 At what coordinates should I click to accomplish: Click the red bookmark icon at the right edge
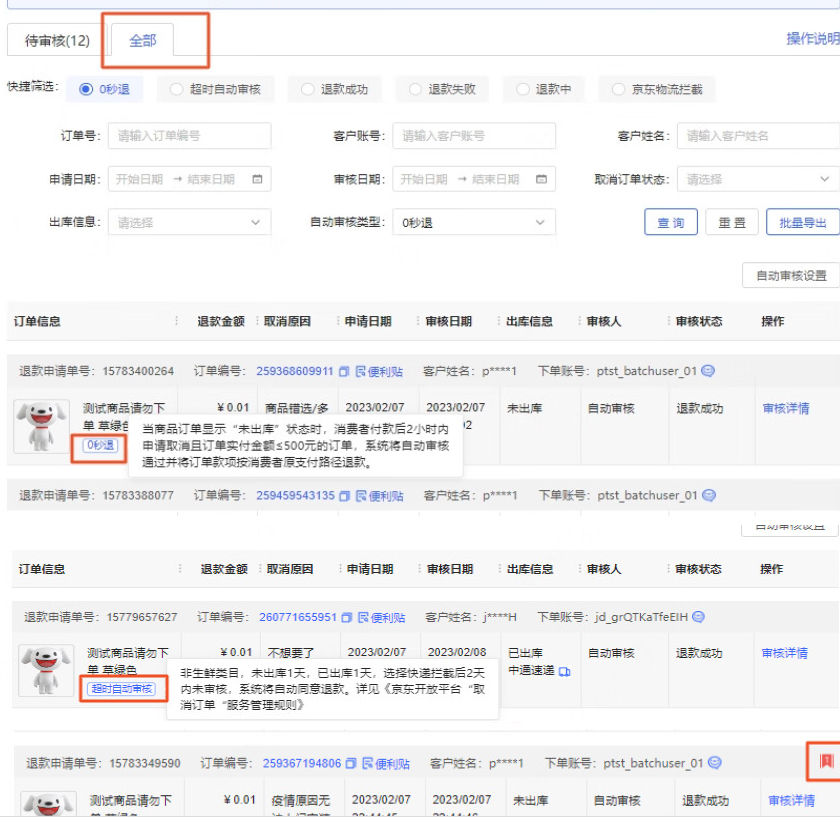coord(829,761)
